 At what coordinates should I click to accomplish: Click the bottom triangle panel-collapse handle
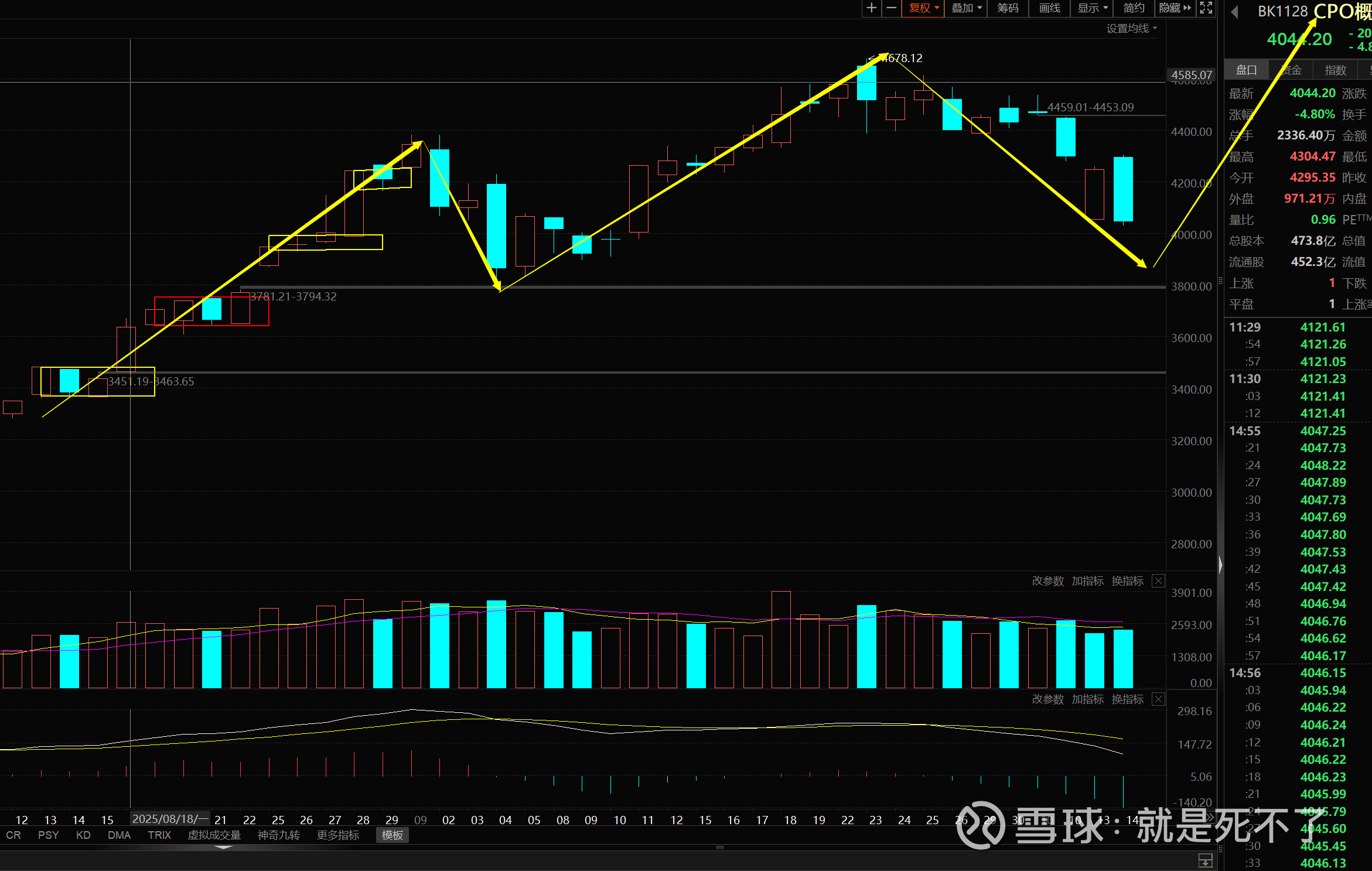pyautogui.click(x=224, y=847)
